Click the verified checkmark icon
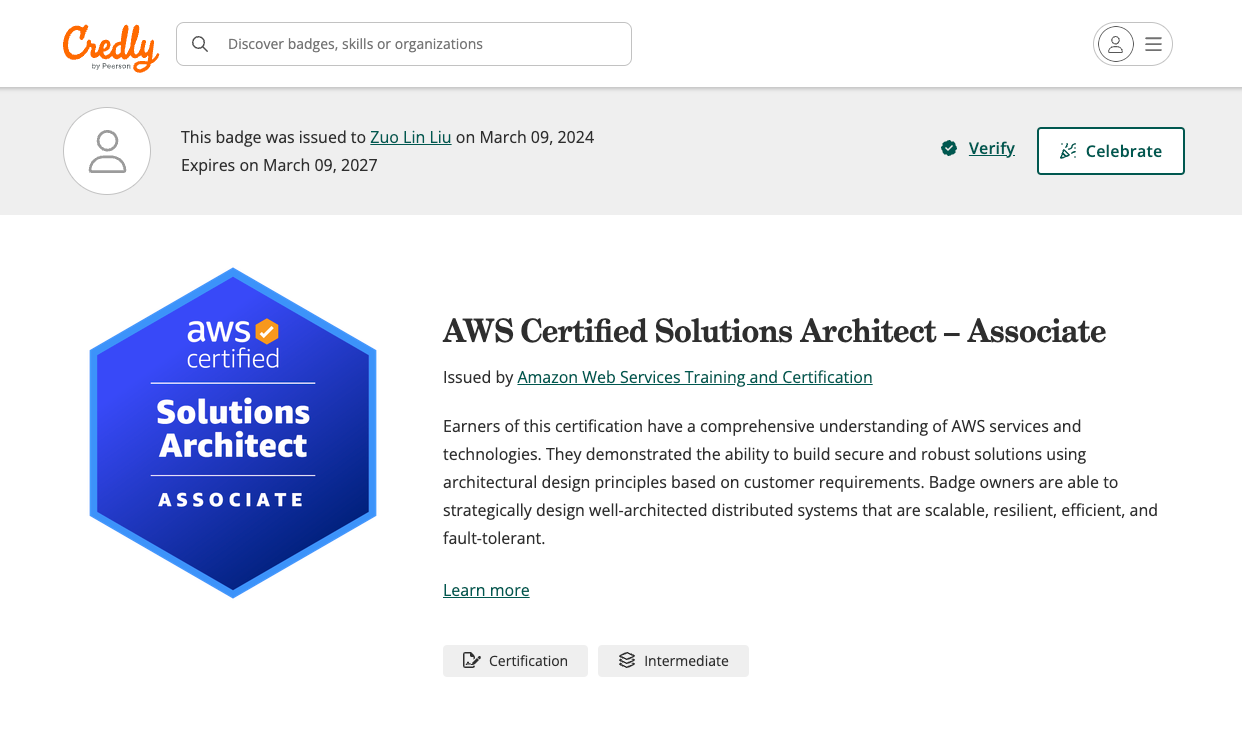The height and width of the screenshot is (731, 1242). [x=949, y=148]
